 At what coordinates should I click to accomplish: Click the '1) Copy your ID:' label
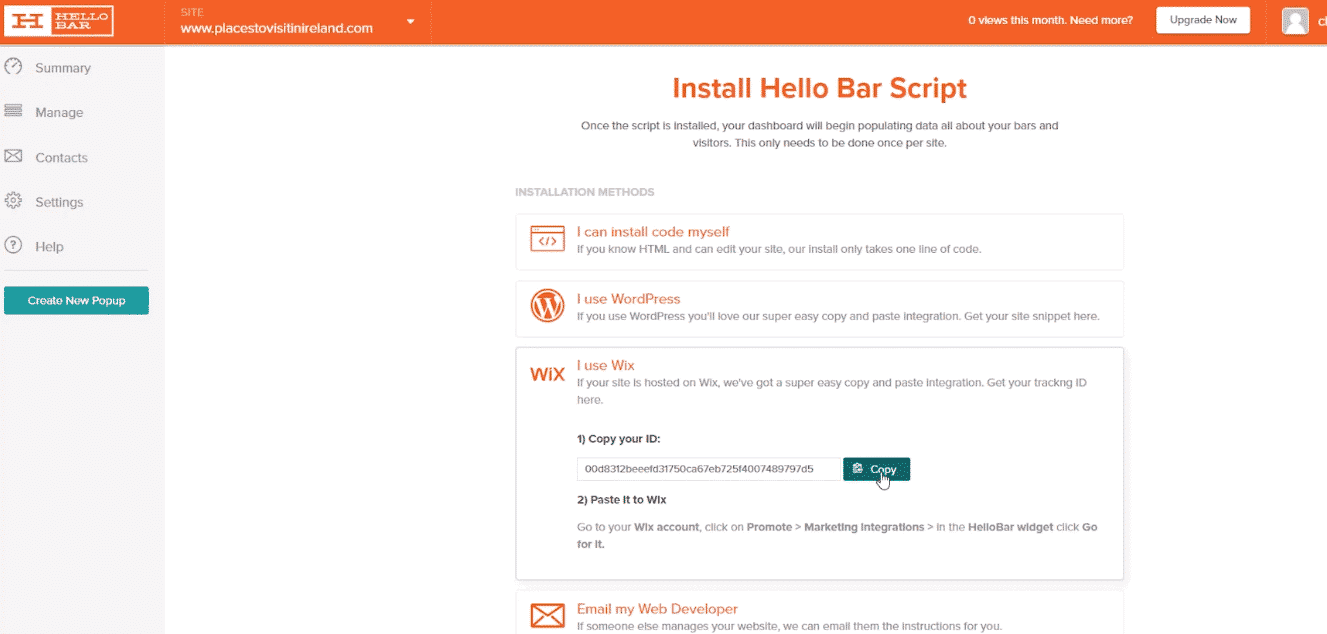(619, 439)
